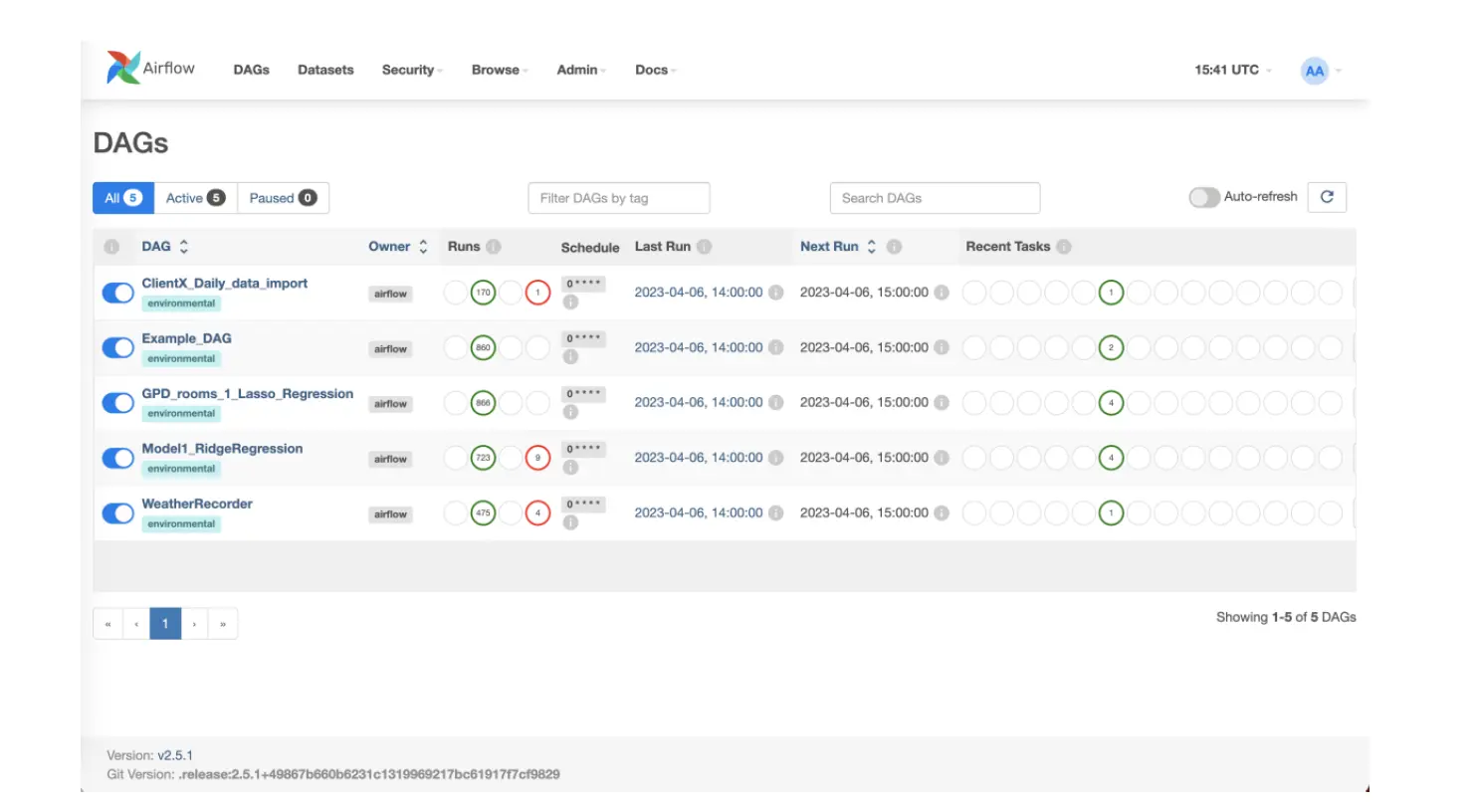1476x812 pixels.
Task: Click the green recent task circle for GPD_rooms_1_Lasso_Regression
Action: click(x=1112, y=403)
